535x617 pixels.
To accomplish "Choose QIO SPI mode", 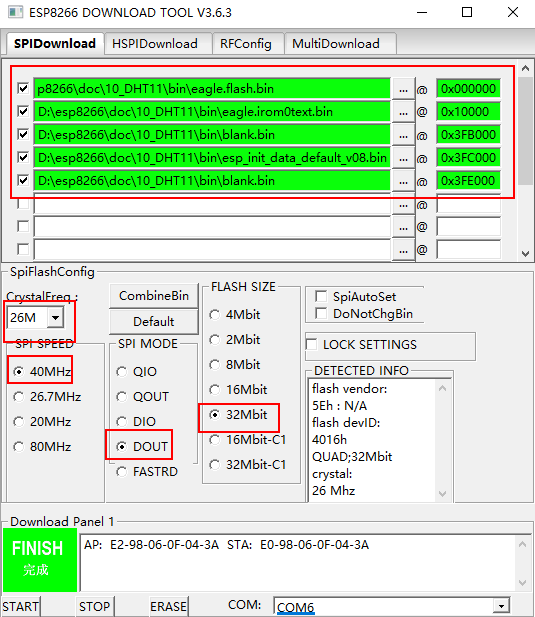I will click(x=137, y=371).
